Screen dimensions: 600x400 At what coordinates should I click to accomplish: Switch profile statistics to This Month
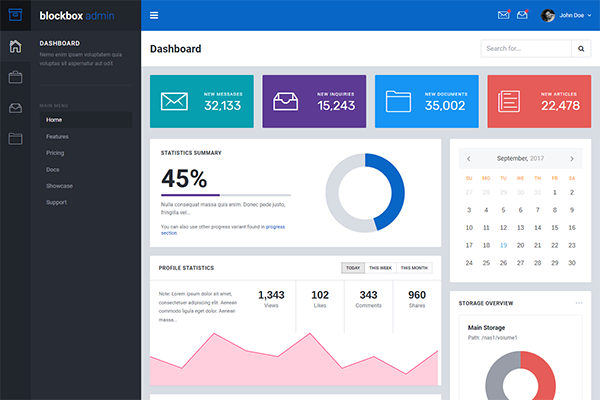[x=414, y=268]
